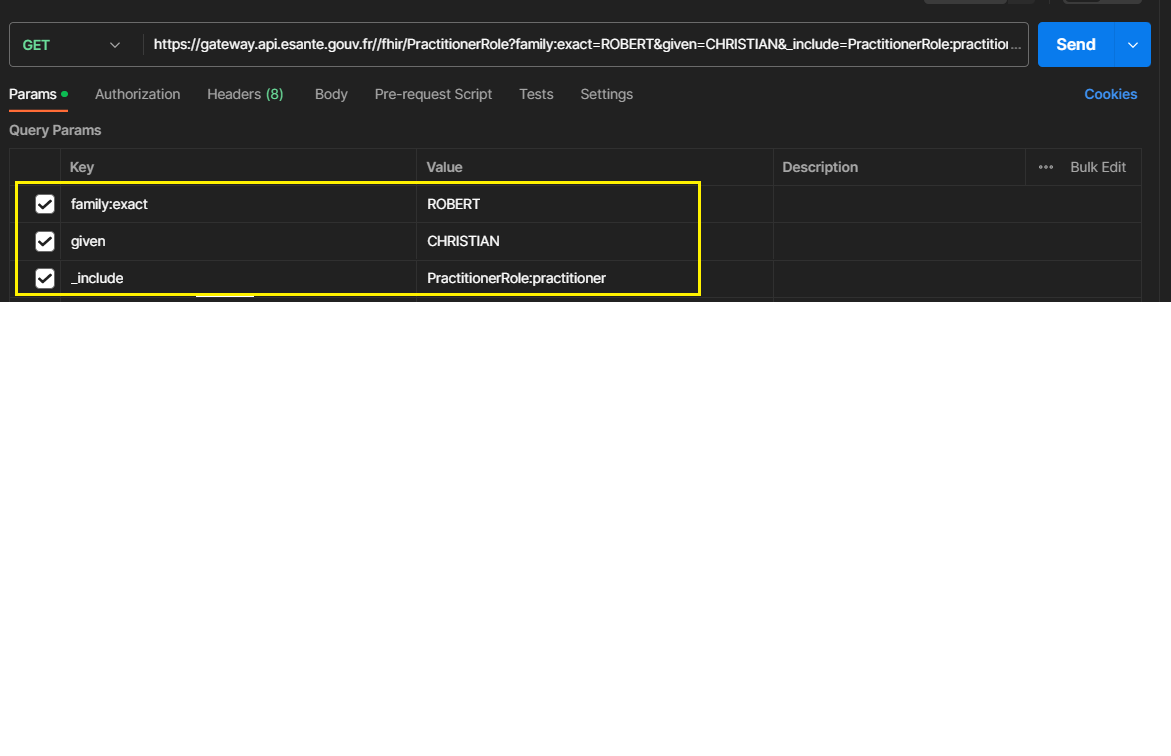Open the Headers (8) tab

point(245,94)
